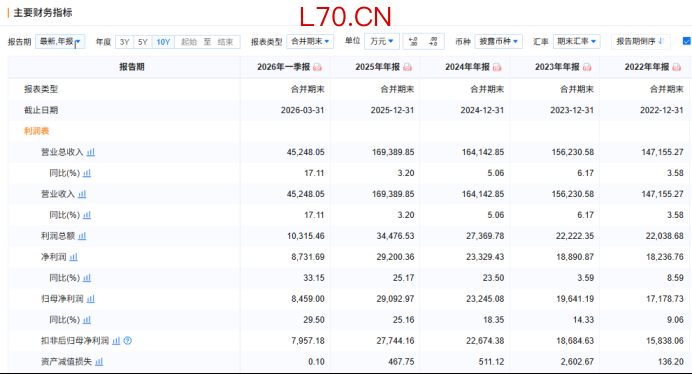Open the 汇率 dropdown 期末汇率

[576, 42]
